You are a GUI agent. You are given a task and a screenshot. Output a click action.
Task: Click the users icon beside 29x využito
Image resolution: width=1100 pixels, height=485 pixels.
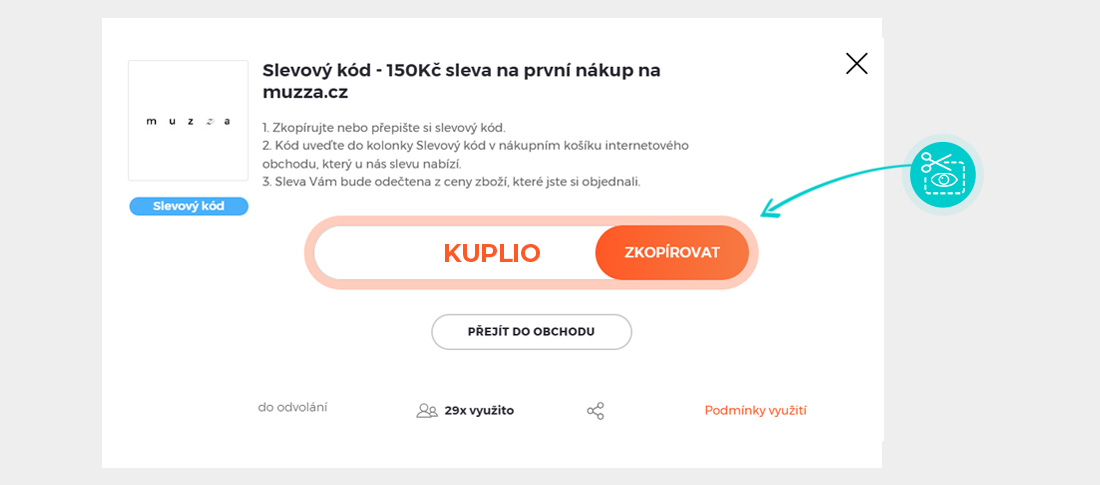click(427, 411)
